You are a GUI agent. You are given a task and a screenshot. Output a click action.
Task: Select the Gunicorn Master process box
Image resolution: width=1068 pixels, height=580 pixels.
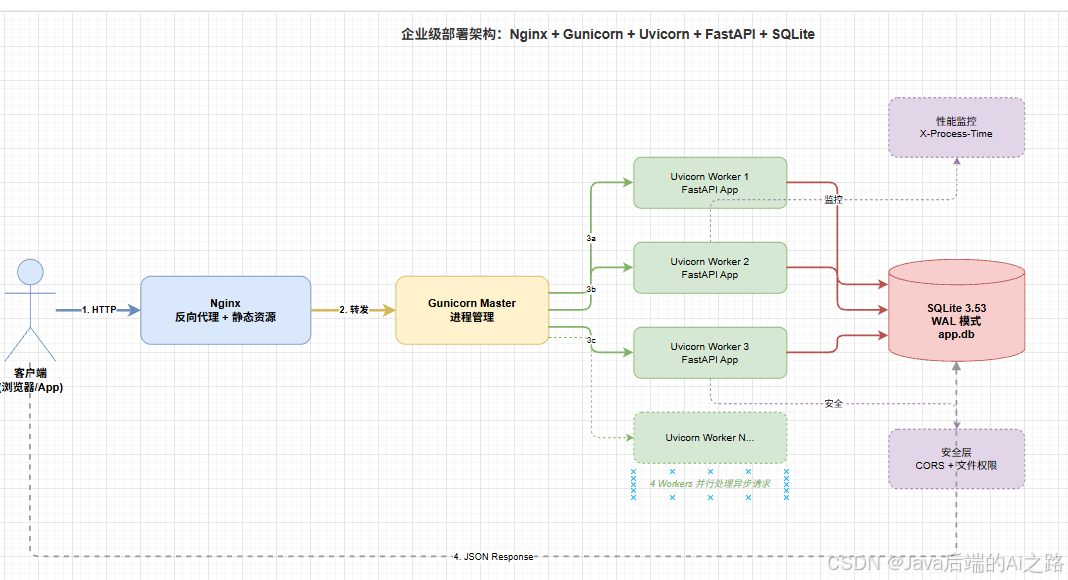pyautogui.click(x=472, y=310)
